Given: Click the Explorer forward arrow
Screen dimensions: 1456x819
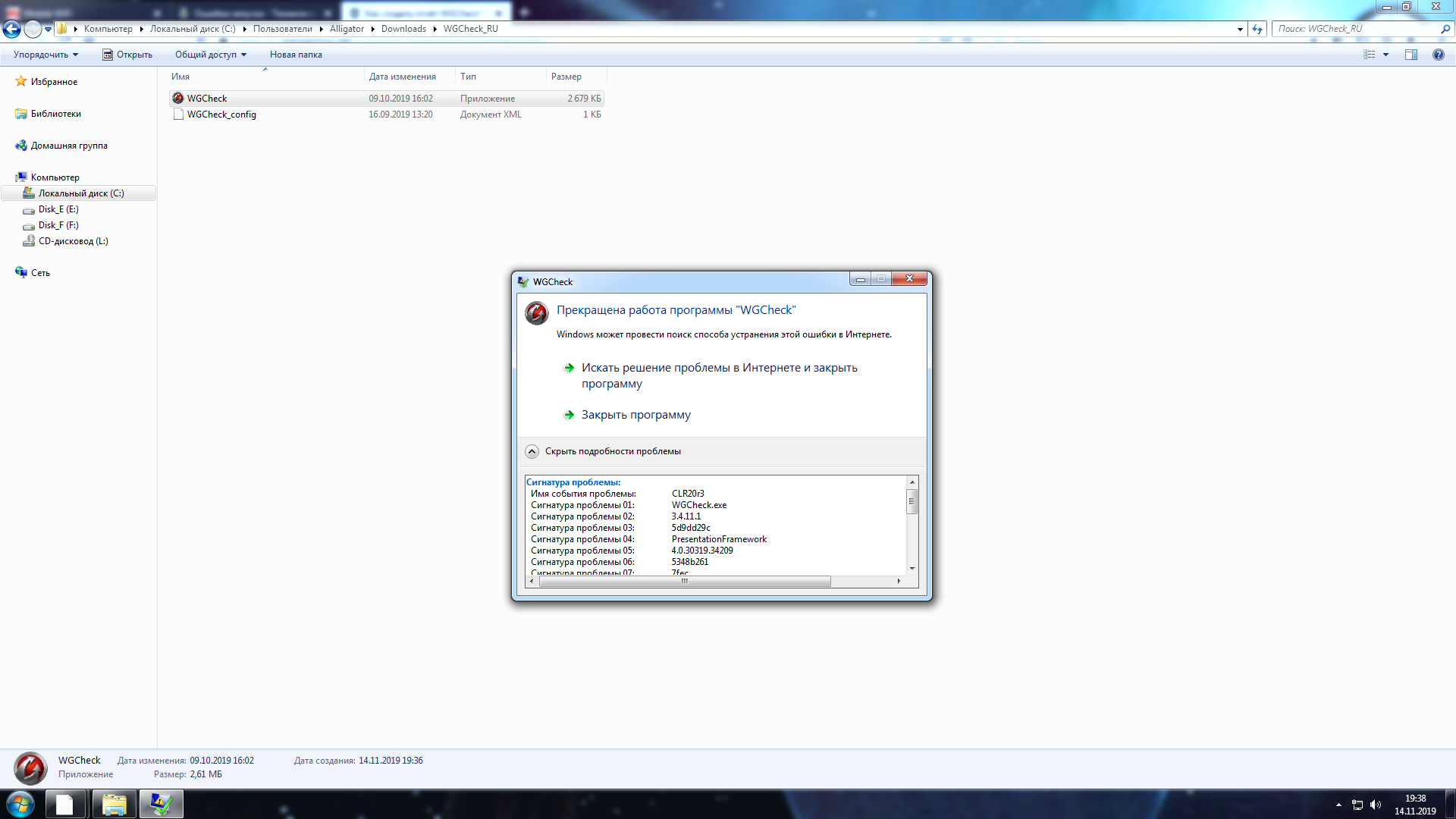Looking at the screenshot, I should pos(33,29).
